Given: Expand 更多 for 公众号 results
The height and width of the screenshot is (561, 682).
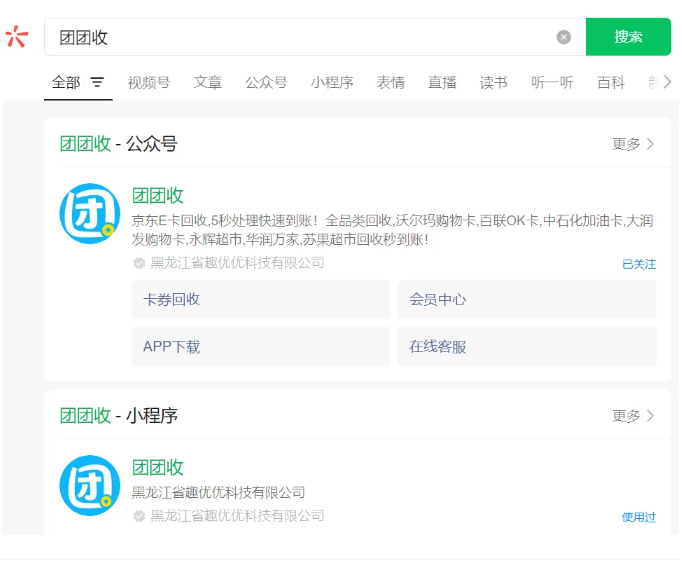Looking at the screenshot, I should 633,144.
